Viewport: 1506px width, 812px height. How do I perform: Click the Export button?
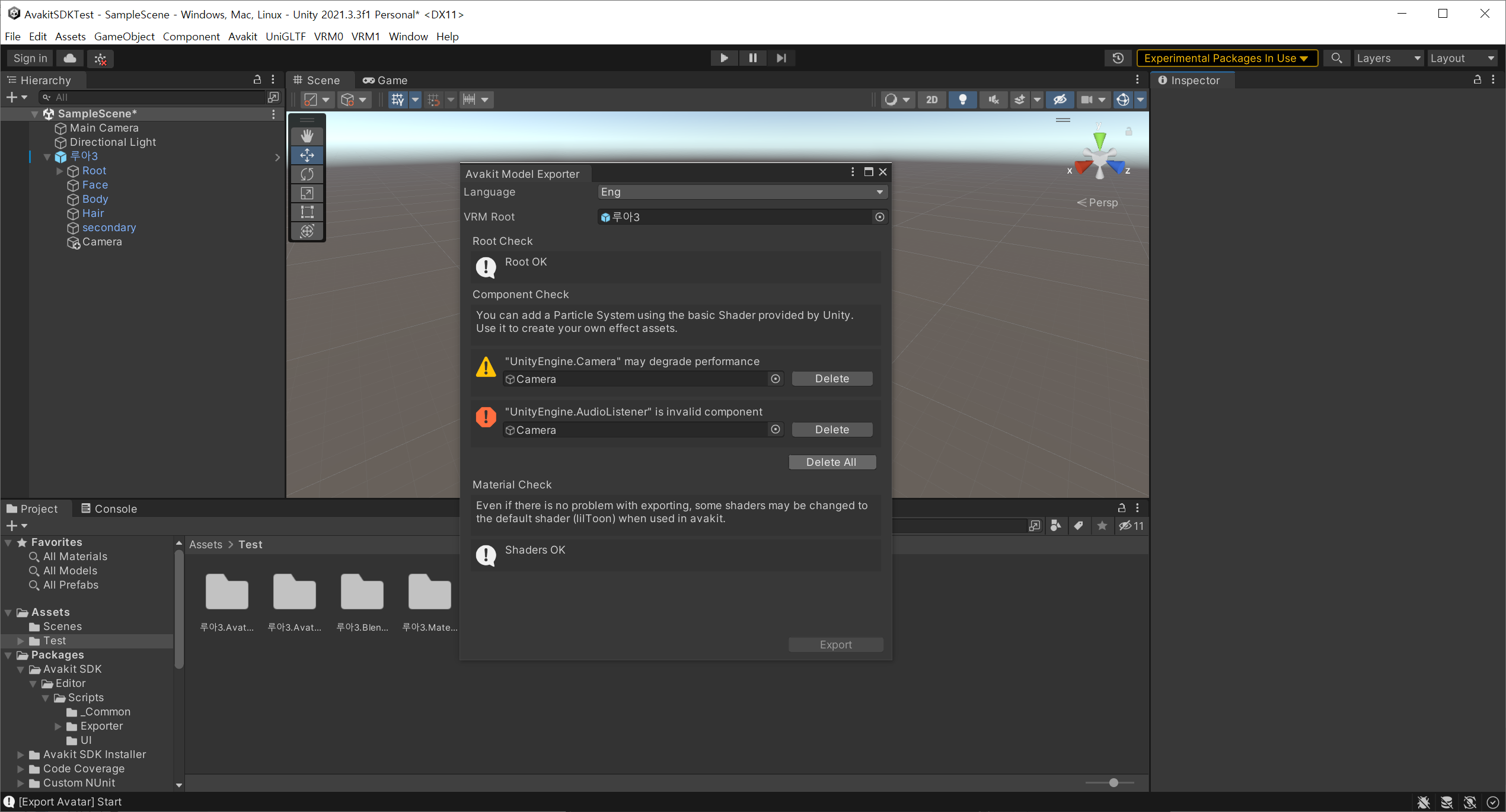836,644
